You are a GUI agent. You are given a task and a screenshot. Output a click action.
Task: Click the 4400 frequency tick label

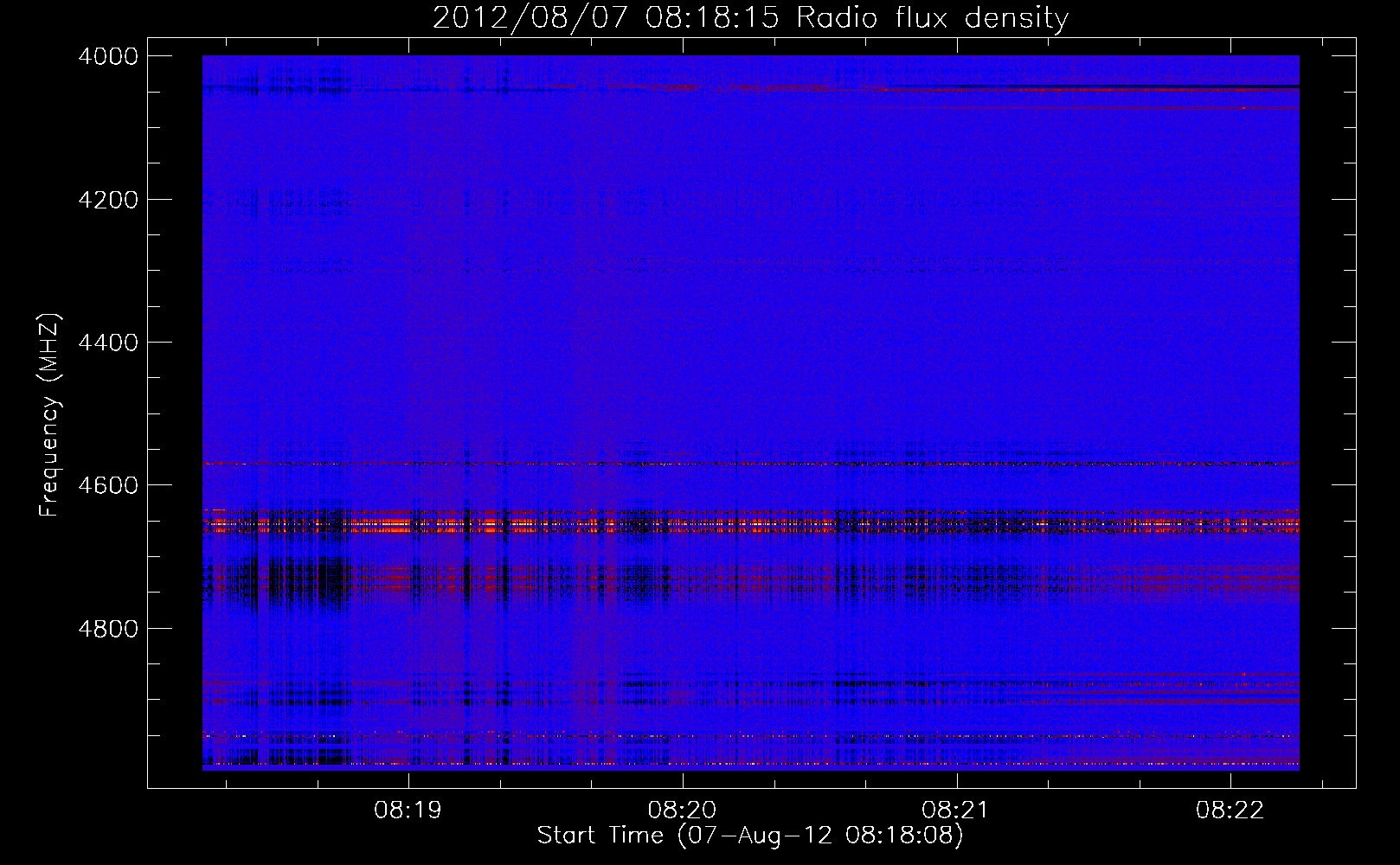tap(108, 343)
